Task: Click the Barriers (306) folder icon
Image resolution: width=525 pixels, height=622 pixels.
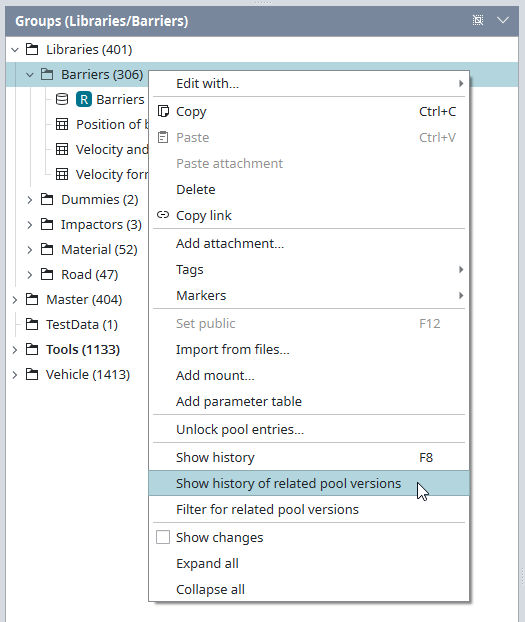Action: 47,74
